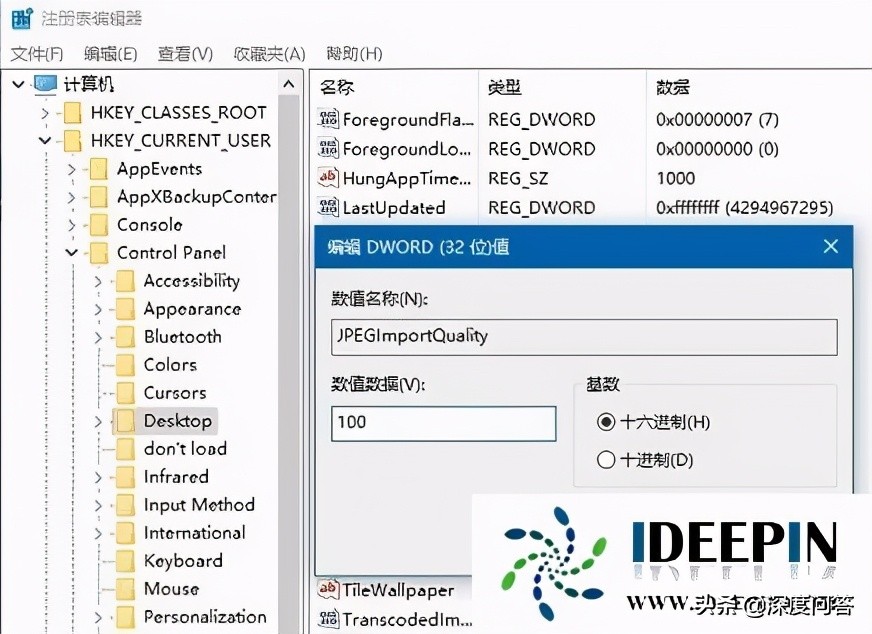This screenshot has height=634, width=872.
Task: Select the HungAppTime... REG_SZ string icon
Action: click(x=327, y=178)
